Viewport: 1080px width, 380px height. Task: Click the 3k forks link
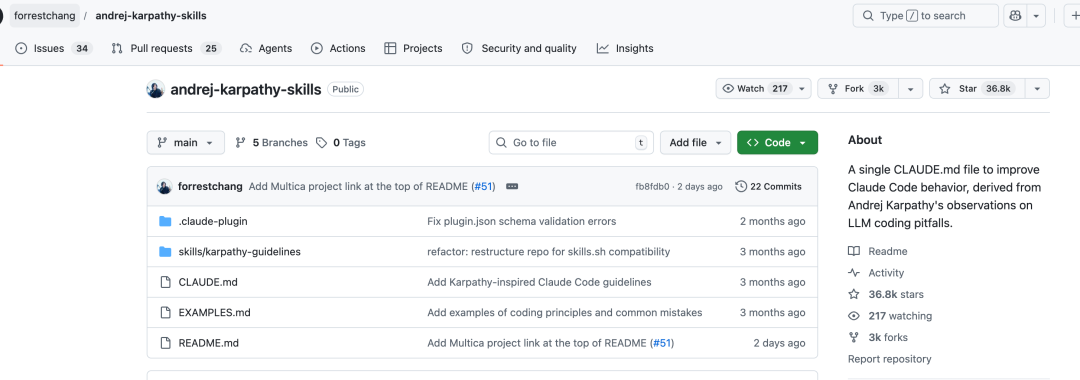[x=878, y=337]
